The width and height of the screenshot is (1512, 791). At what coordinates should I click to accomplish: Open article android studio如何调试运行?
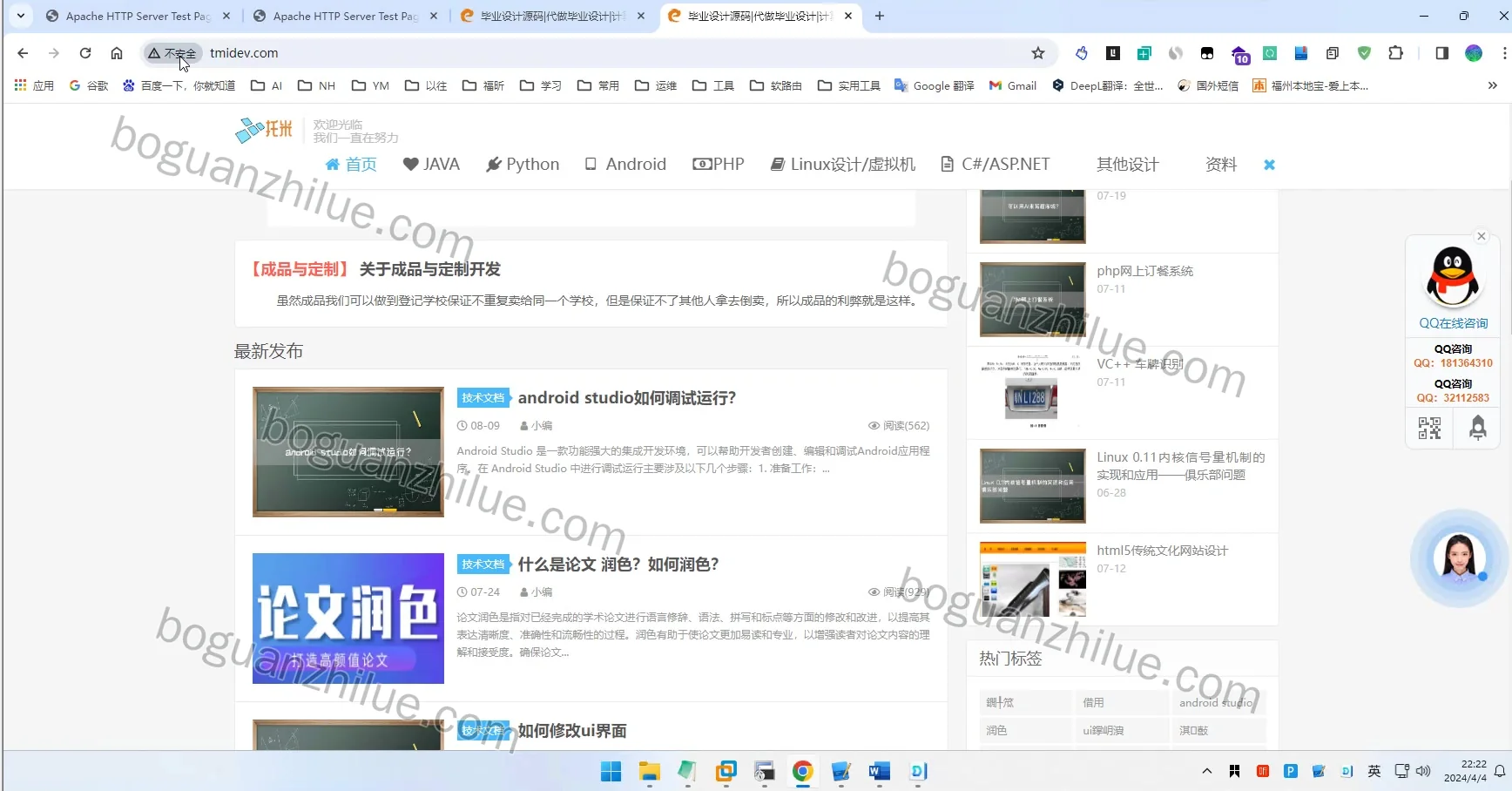627,398
